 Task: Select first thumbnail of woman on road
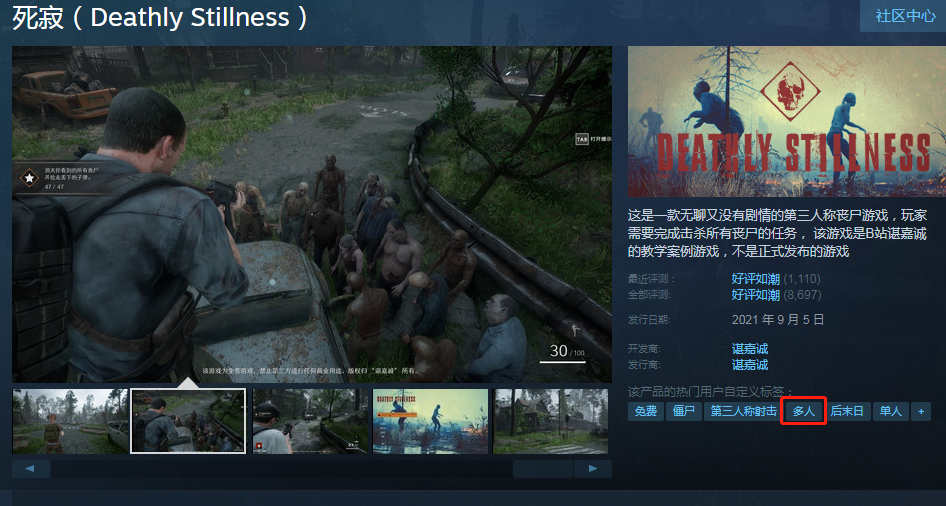(x=70, y=421)
